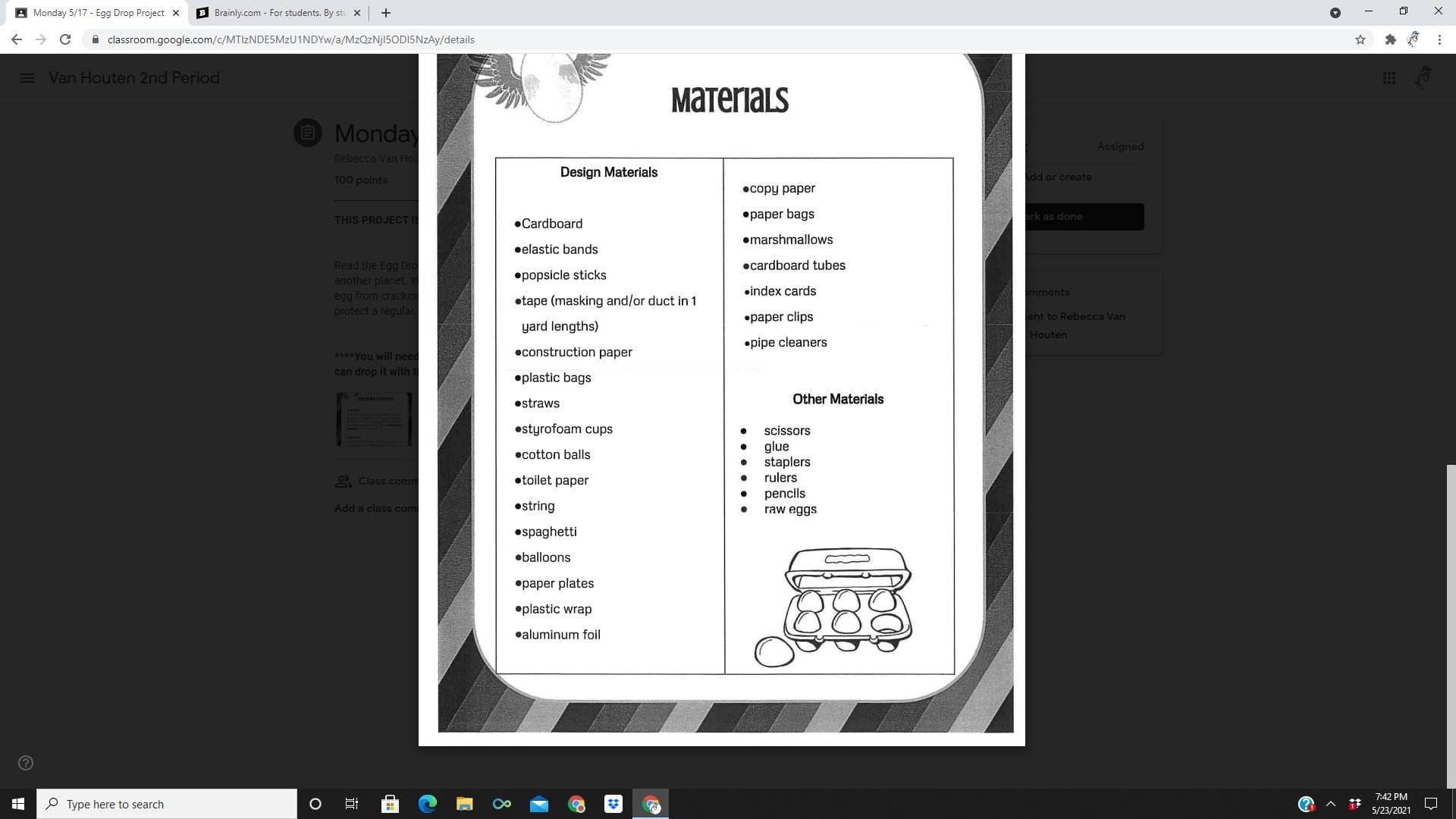Click the attachment thumbnail under the assignment
Viewport: 1456px width, 819px height.
375,419
